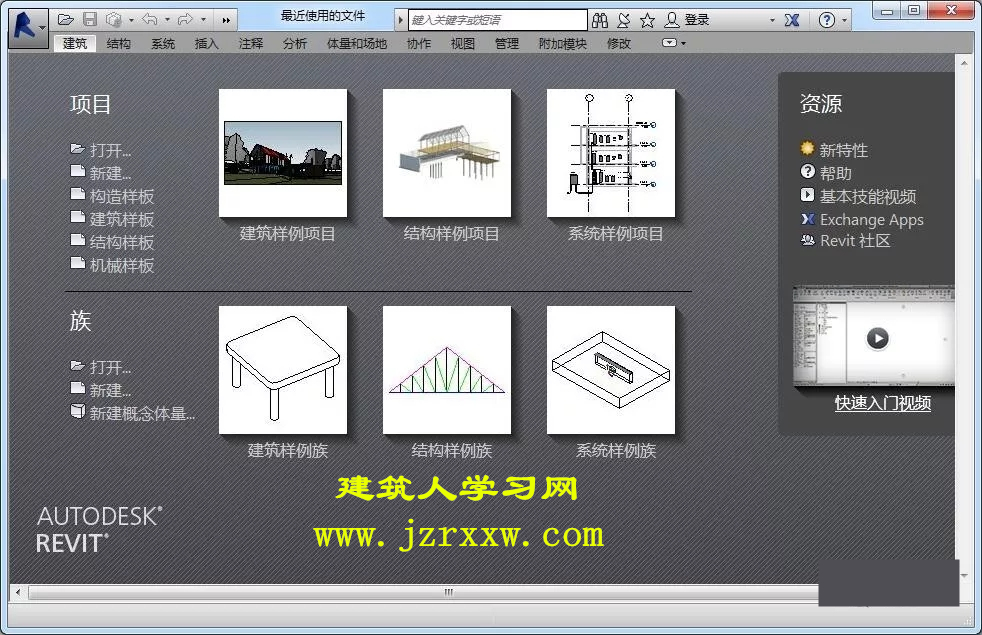Screen dimensions: 982x635
Task: Expand the Undo history dropdown arrow
Action: (167, 20)
